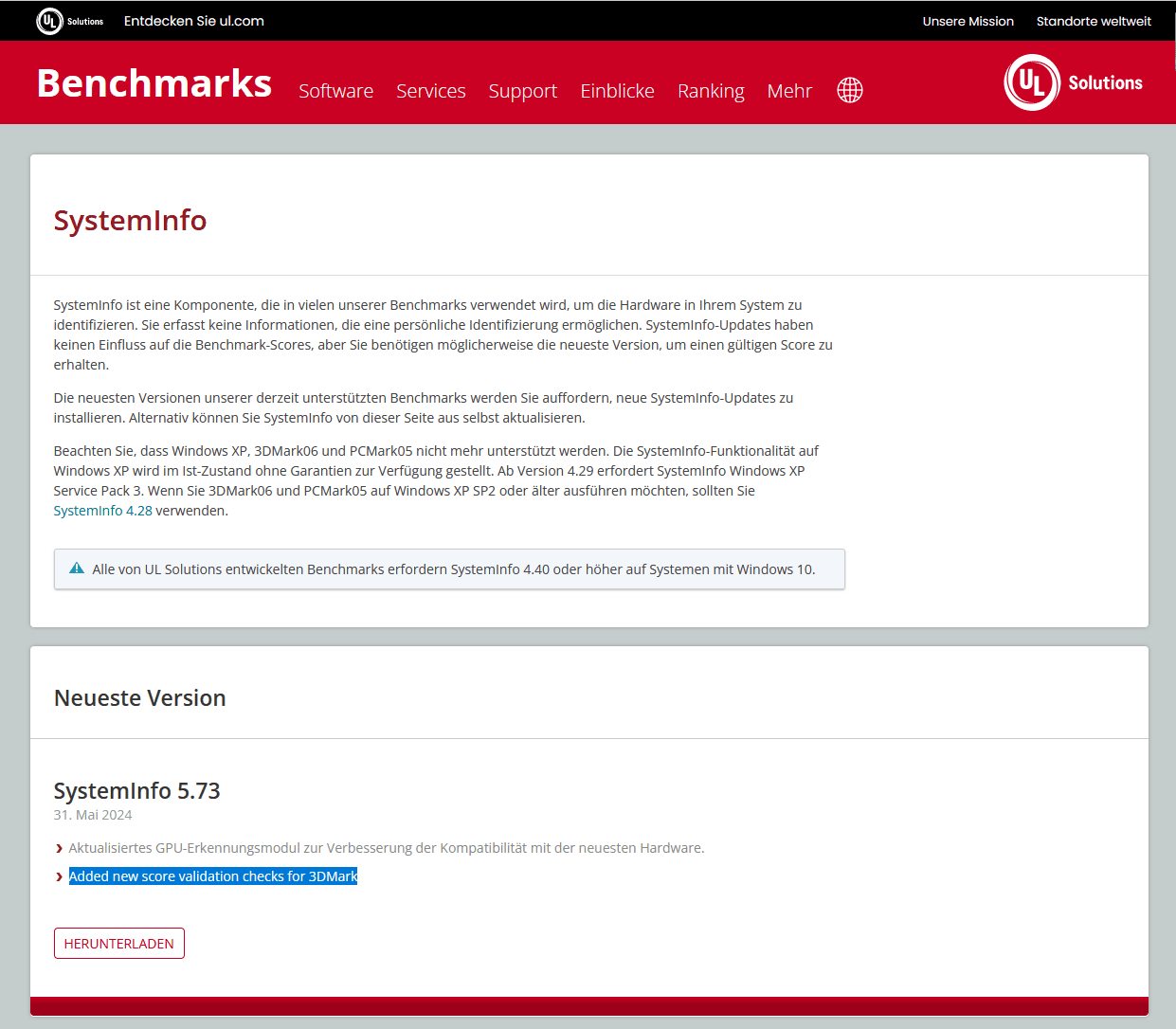Open the SystemInfo 4.28 link
Screen dimensions: 1176x1029
pyautogui.click(x=103, y=511)
